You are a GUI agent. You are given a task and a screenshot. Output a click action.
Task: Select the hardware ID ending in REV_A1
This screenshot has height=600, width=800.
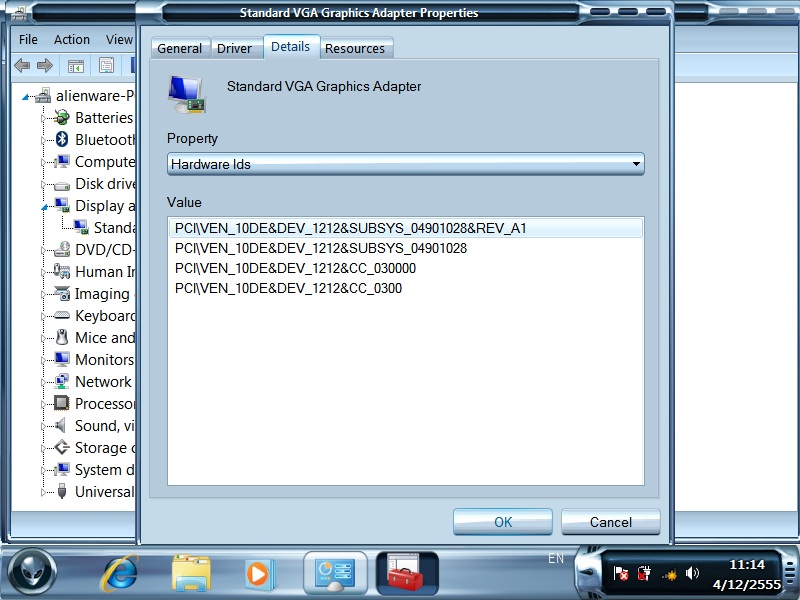(x=406, y=228)
